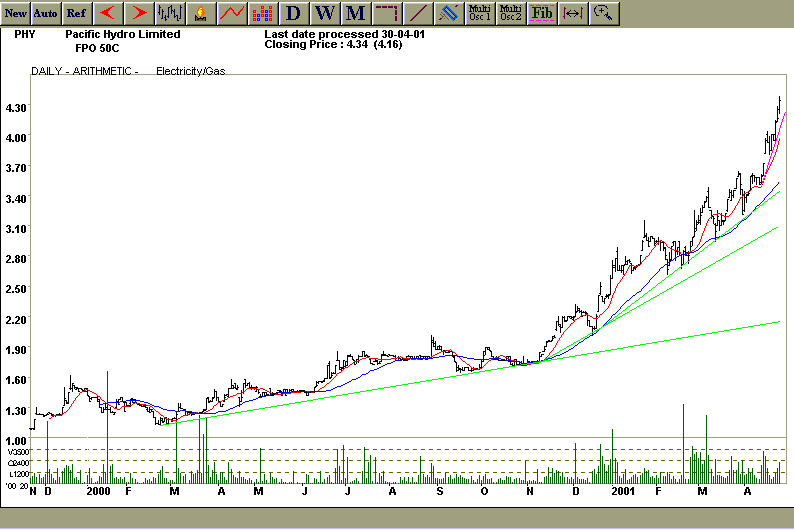
Task: Select the dashed rectangle drawing tool
Action: click(387, 13)
